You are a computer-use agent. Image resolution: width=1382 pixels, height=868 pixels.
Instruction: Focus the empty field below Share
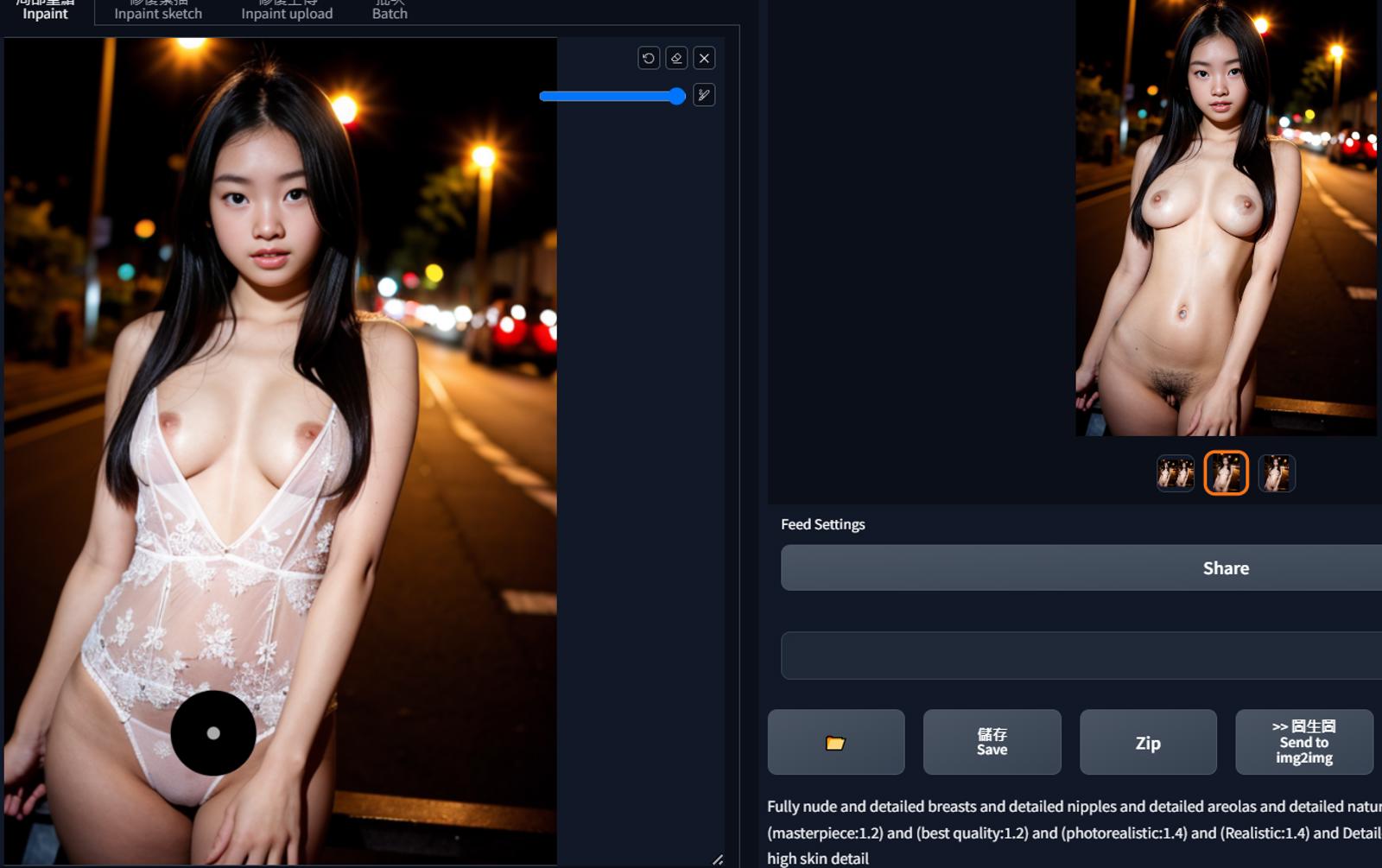(x=1081, y=656)
